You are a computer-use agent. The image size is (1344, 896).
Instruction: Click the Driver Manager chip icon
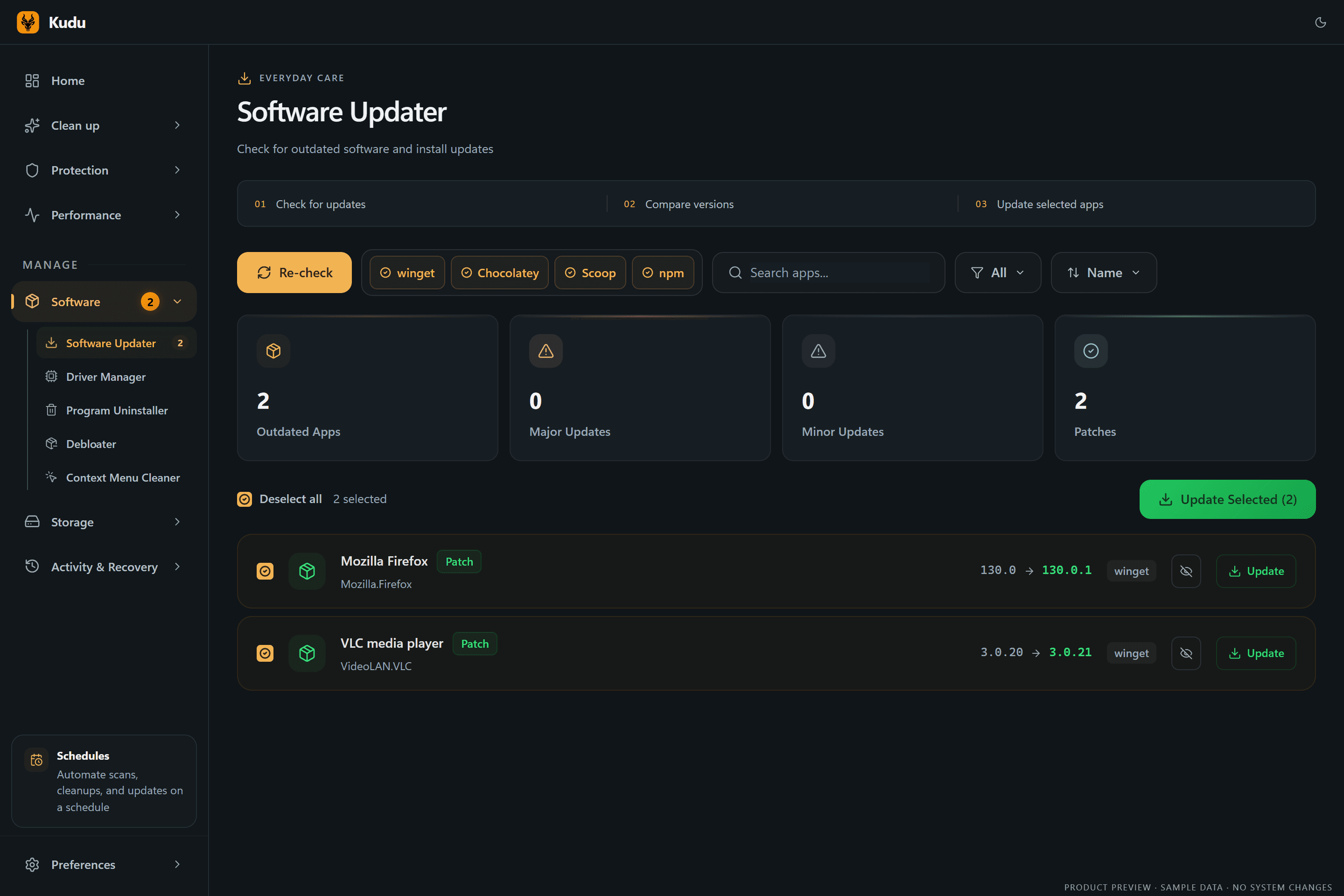pyautogui.click(x=51, y=377)
